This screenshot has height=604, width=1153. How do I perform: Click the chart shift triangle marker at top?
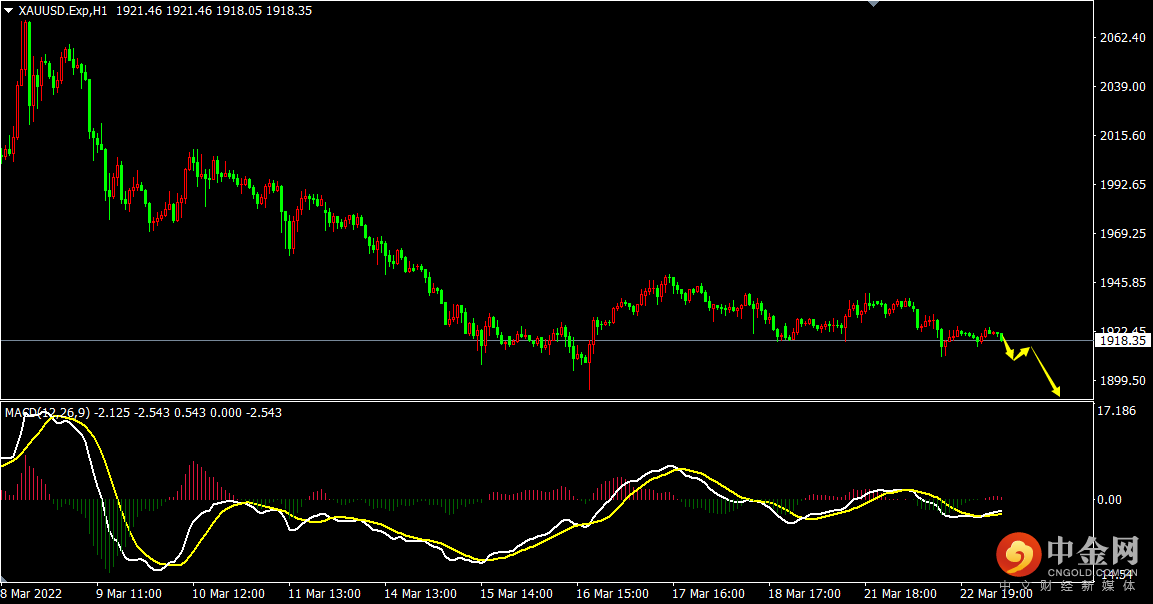tap(873, 4)
